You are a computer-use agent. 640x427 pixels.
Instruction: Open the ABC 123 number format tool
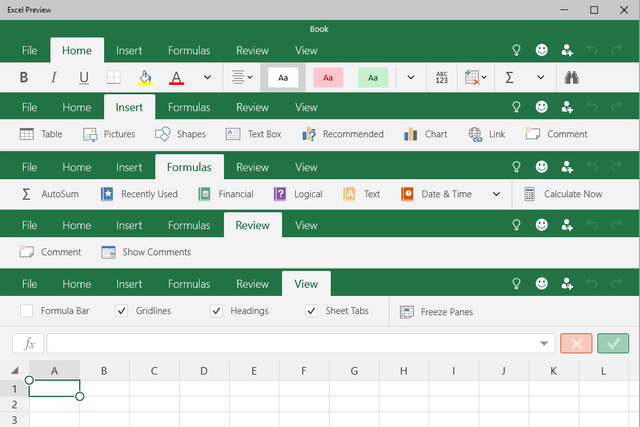442,77
